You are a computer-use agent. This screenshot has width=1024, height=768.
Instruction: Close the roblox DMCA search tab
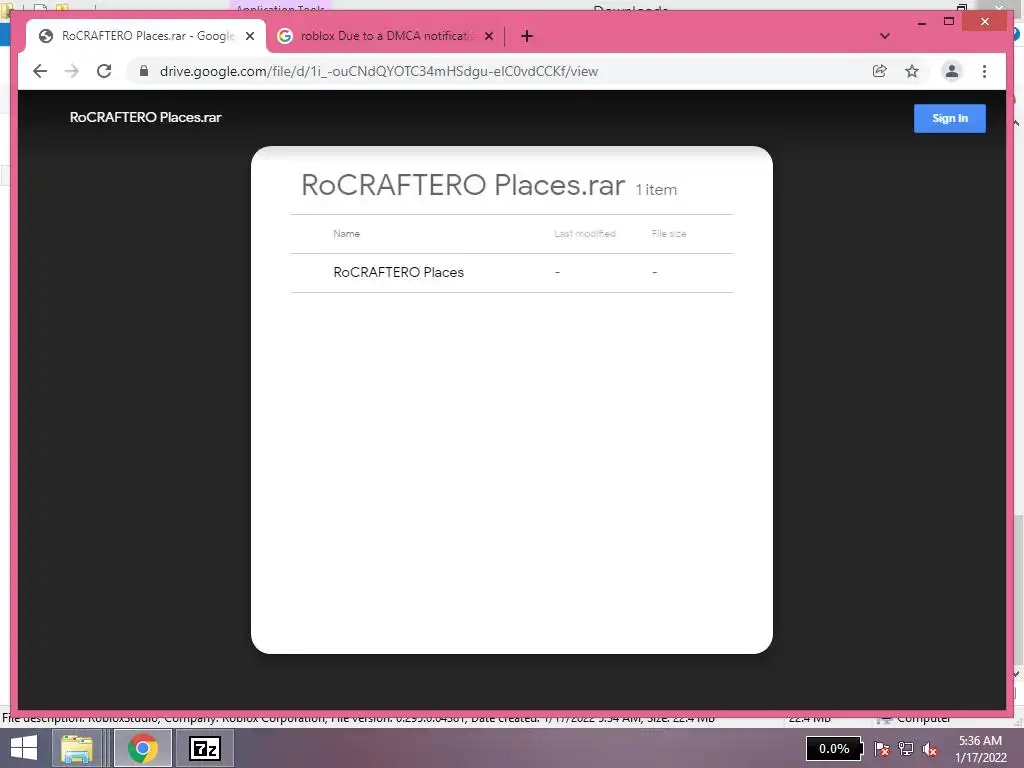pos(488,36)
